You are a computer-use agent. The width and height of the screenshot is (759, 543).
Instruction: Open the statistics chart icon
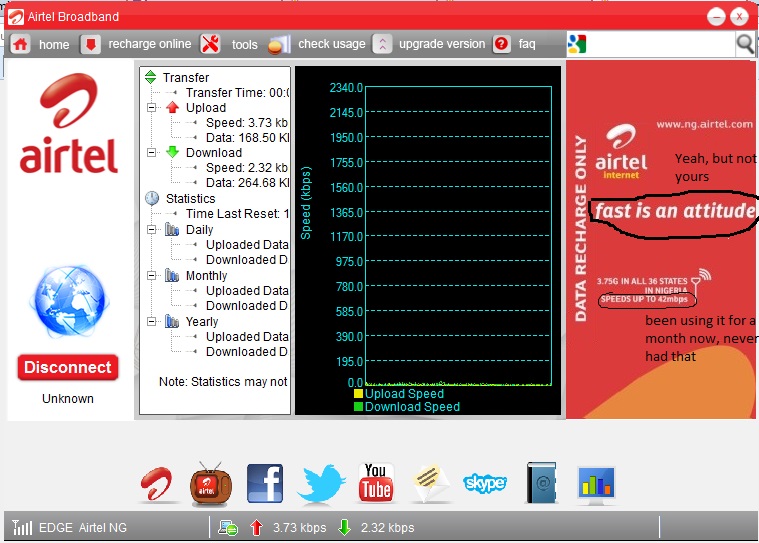coord(596,484)
